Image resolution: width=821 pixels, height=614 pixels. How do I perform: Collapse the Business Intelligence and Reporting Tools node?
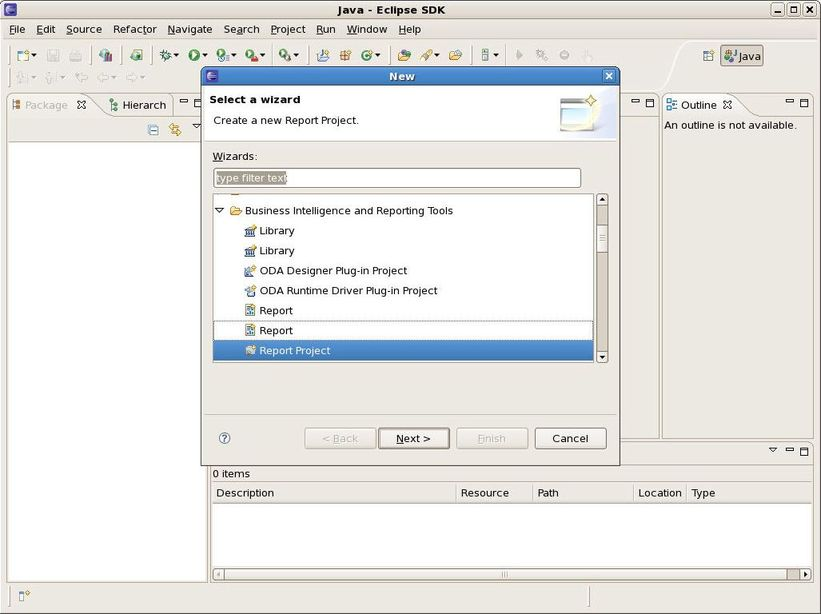point(220,210)
